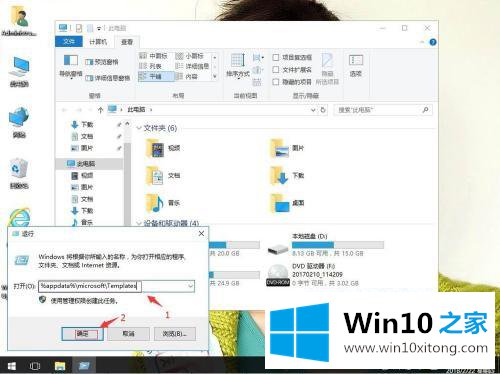Open Task View on the taskbar
This screenshot has height=374, width=500.
(35, 366)
